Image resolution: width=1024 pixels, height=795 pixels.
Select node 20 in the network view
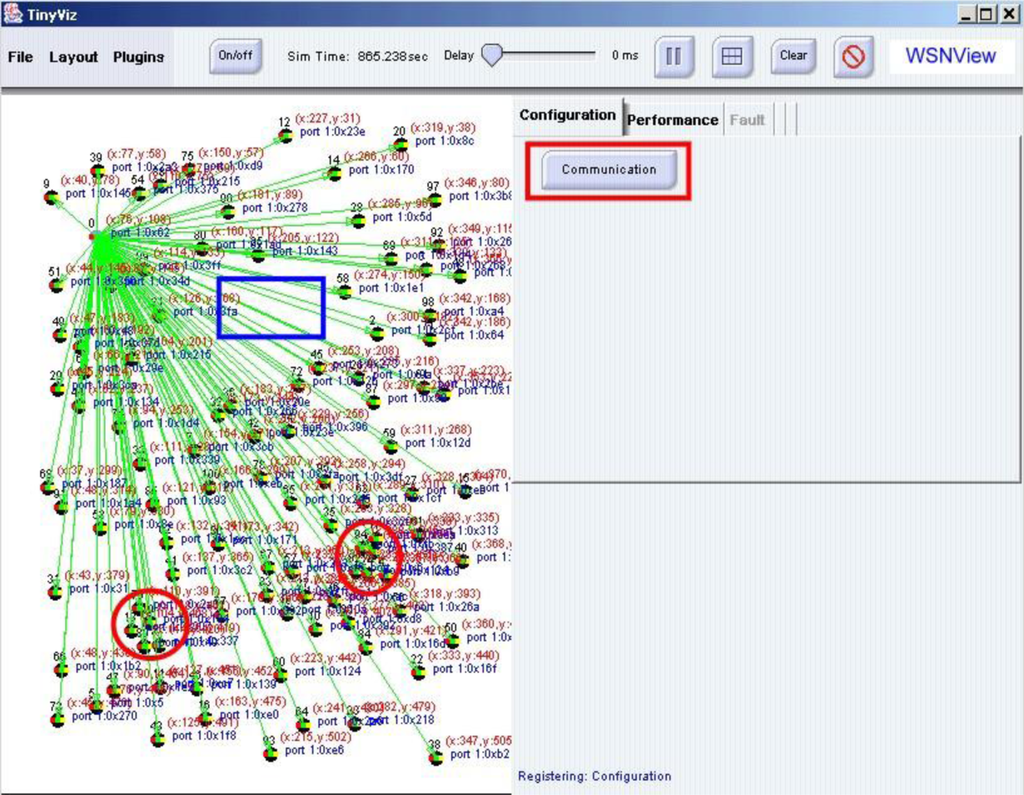point(400,145)
